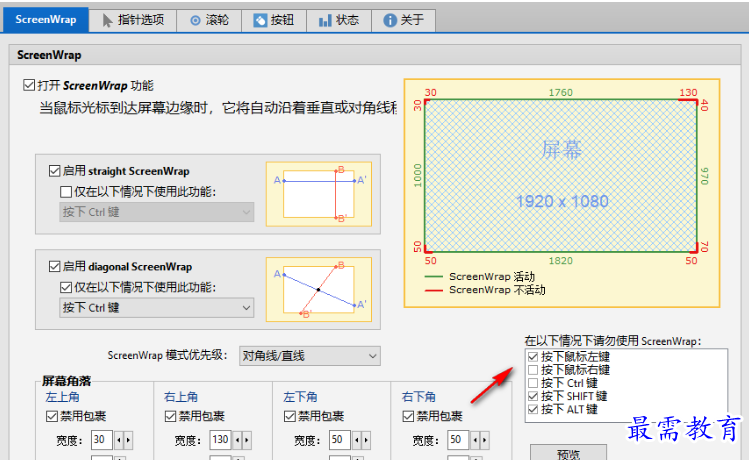The height and width of the screenshot is (460, 749).
Task: Open the 滚轮 tab
Action: [x=209, y=20]
